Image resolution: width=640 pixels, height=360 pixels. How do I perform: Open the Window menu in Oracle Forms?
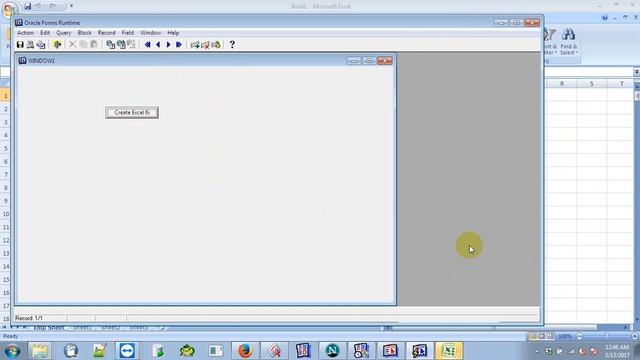[x=151, y=33]
